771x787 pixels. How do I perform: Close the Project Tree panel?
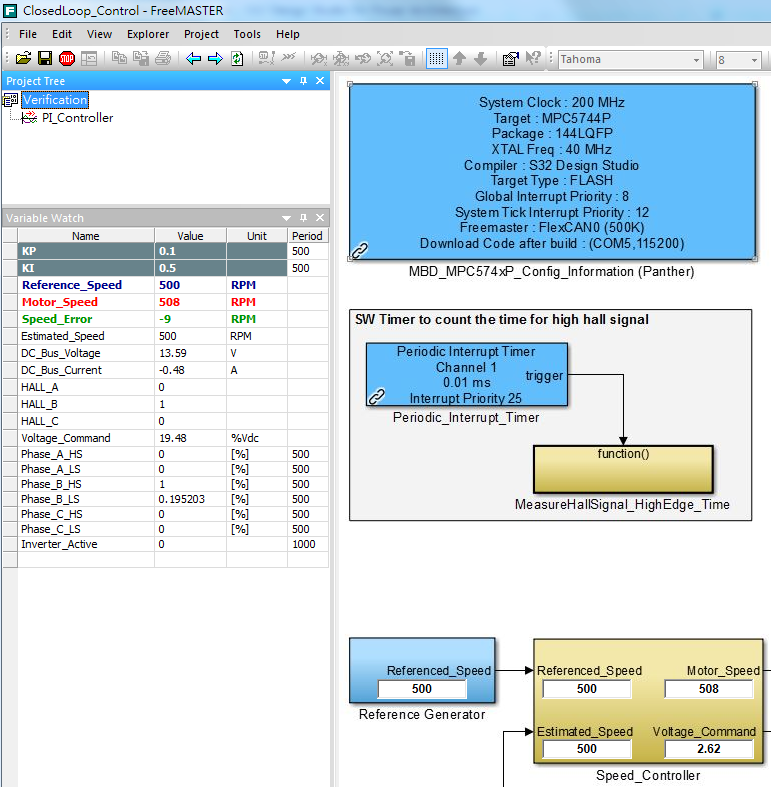[320, 81]
